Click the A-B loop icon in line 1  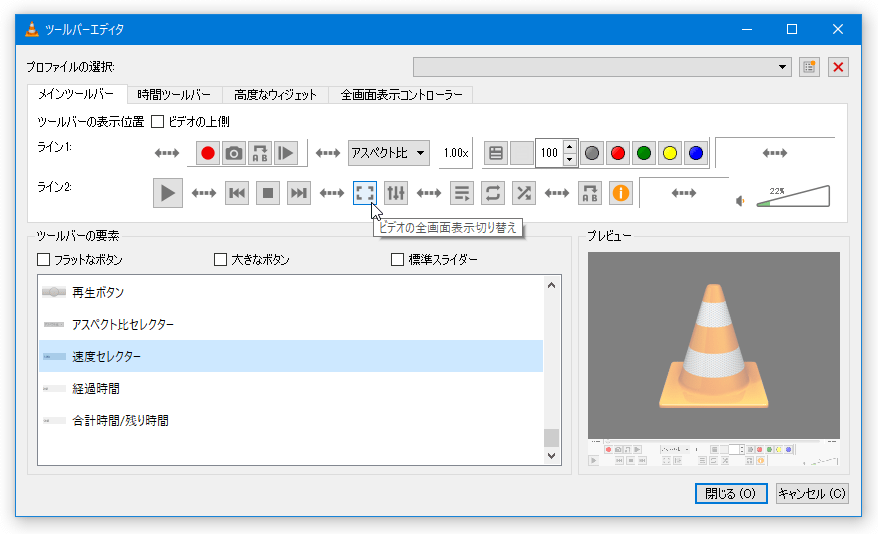260,153
